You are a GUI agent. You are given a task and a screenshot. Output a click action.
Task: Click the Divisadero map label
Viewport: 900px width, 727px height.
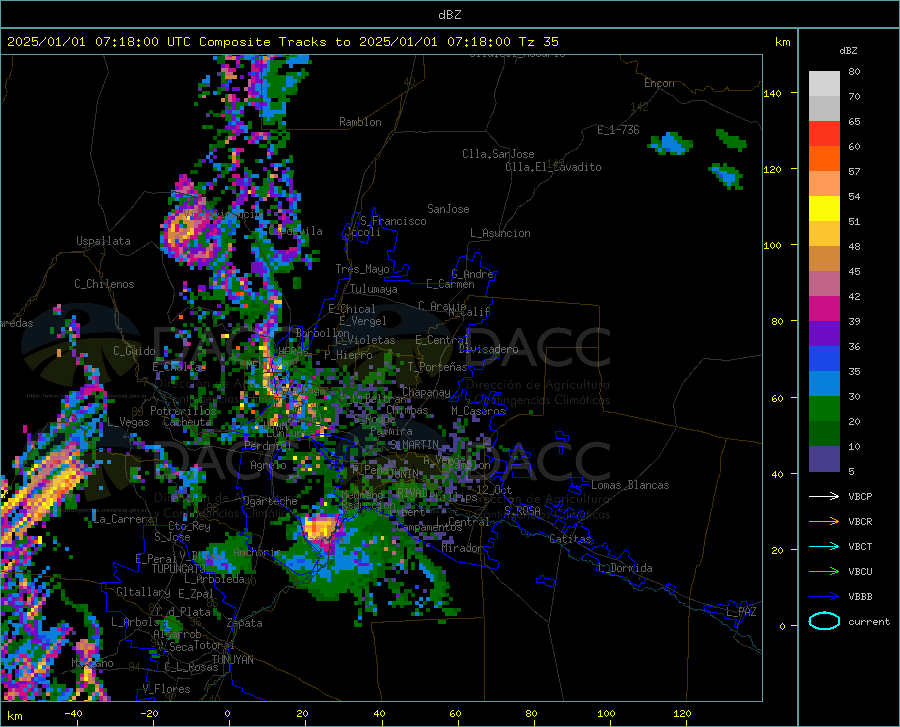(x=488, y=349)
